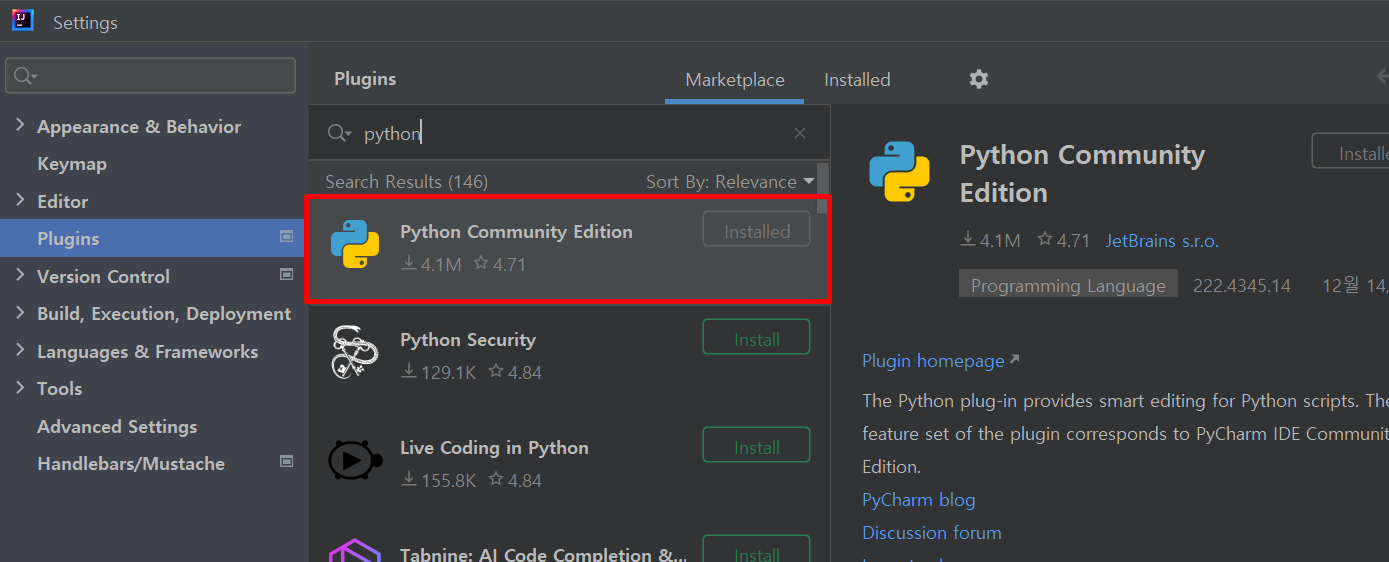The height and width of the screenshot is (562, 1389).
Task: Click the Live Coding in Python icon
Action: tap(355, 460)
